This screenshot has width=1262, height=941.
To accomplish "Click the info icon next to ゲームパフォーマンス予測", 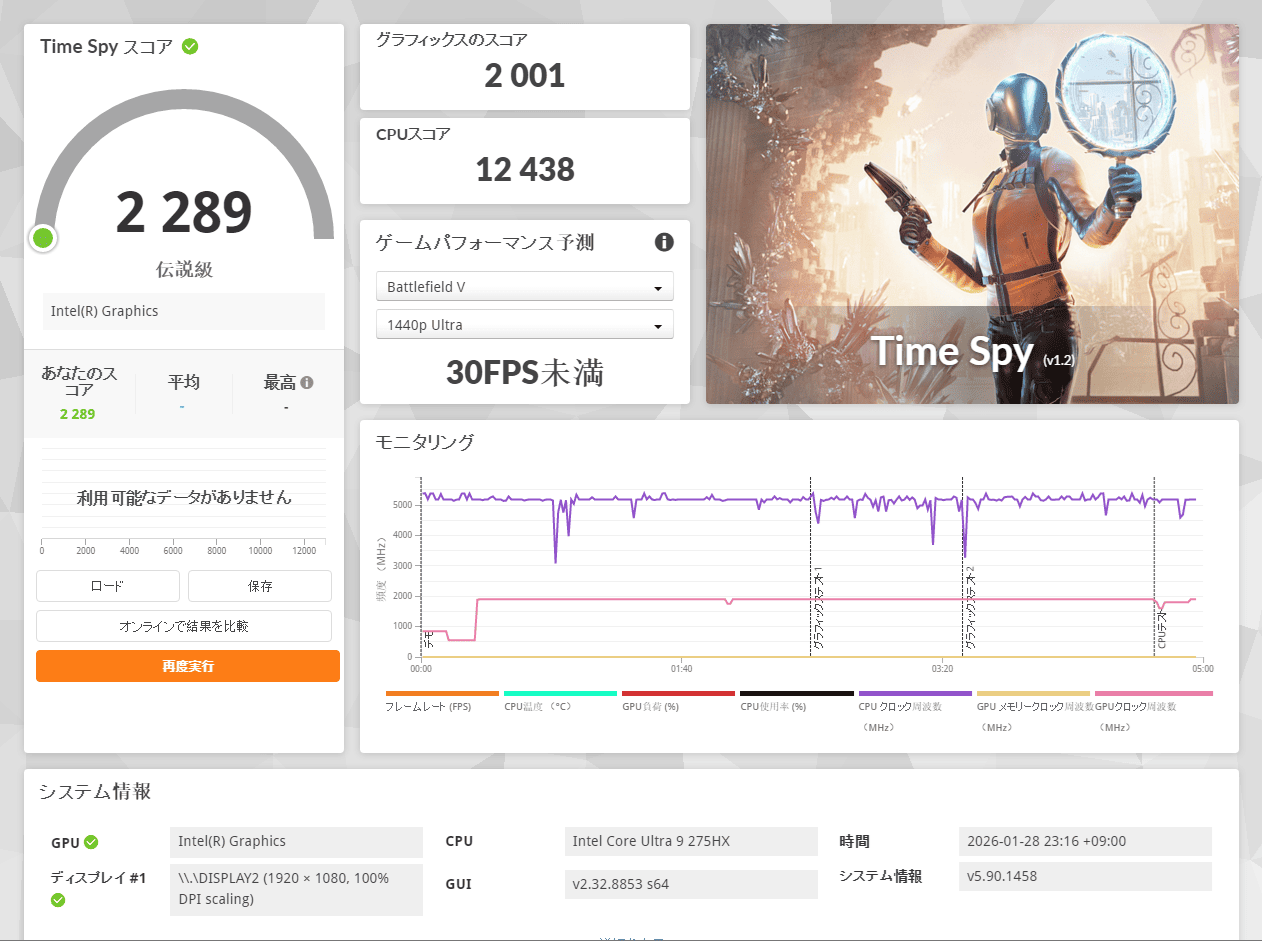I will [664, 242].
